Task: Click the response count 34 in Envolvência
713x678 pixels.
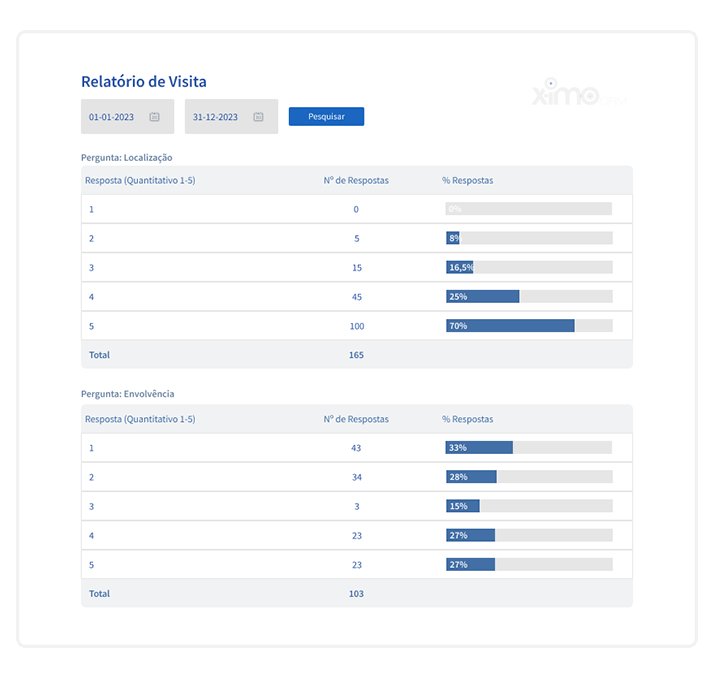Action: (x=357, y=477)
